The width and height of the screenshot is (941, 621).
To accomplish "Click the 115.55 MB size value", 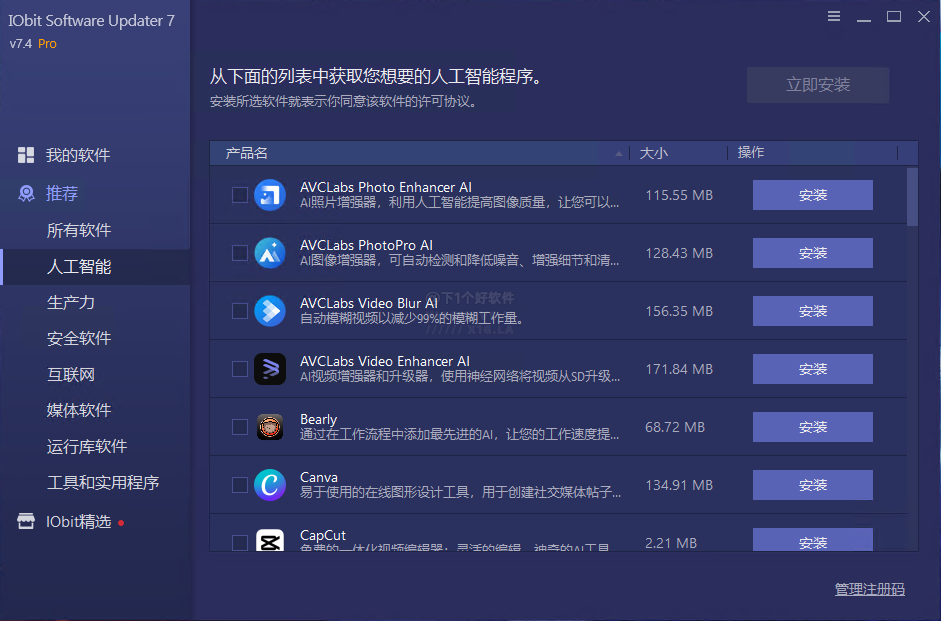I will 679,195.
